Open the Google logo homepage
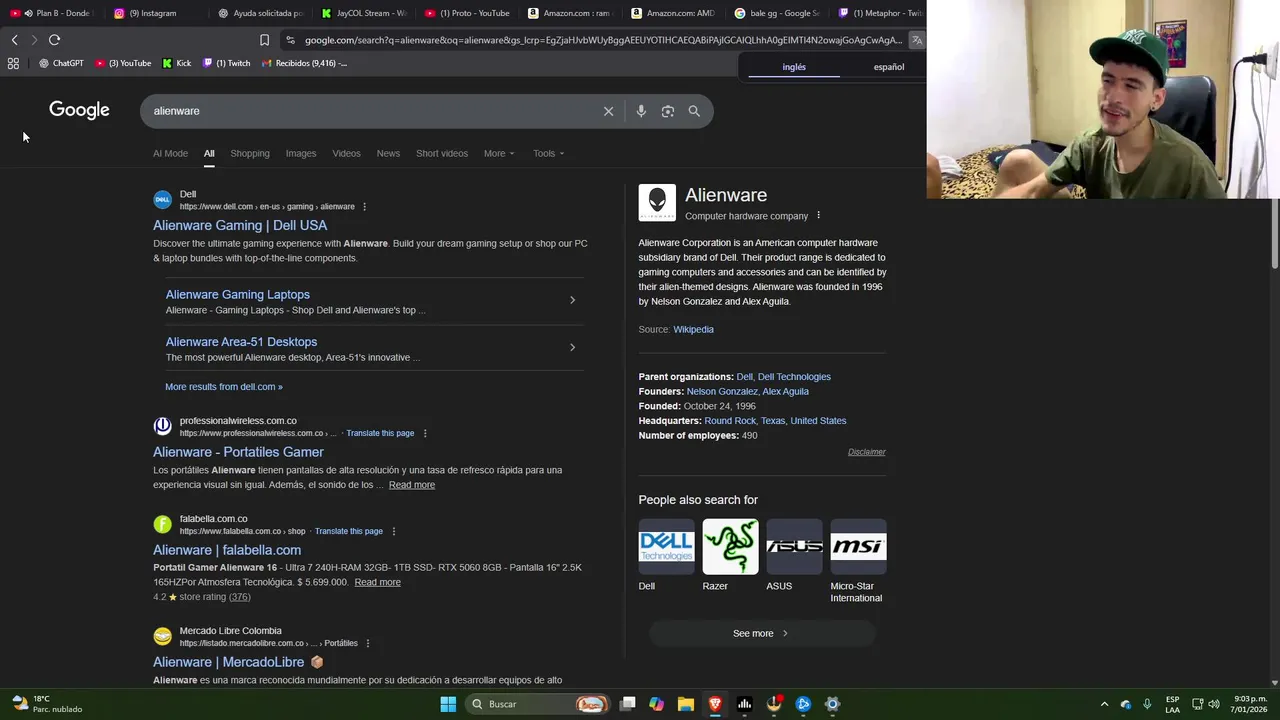Viewport: 1280px width, 720px height. 79,110
